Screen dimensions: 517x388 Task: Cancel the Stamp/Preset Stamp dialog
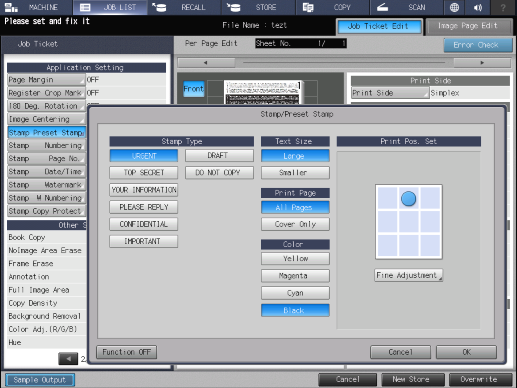tap(400, 352)
